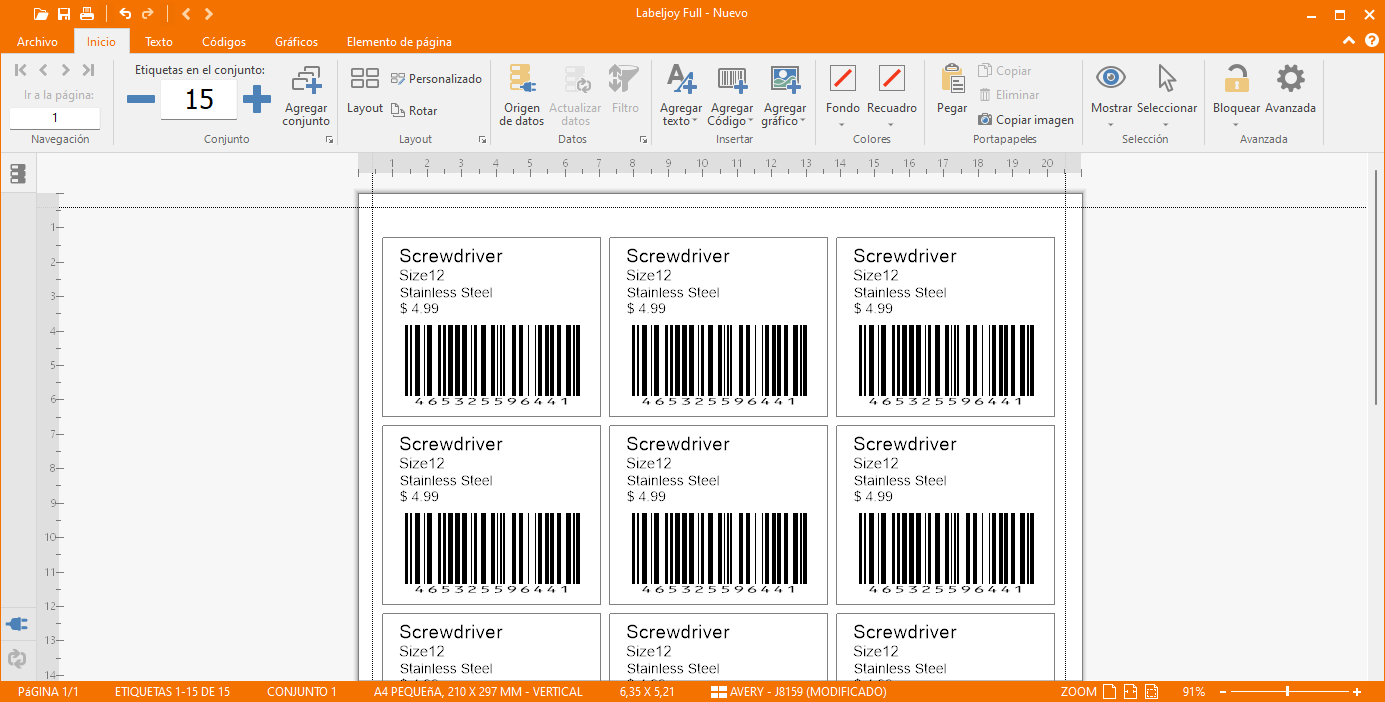Screen dimensions: 1385x702
Task: Open Origen de datos
Action: [x=523, y=96]
